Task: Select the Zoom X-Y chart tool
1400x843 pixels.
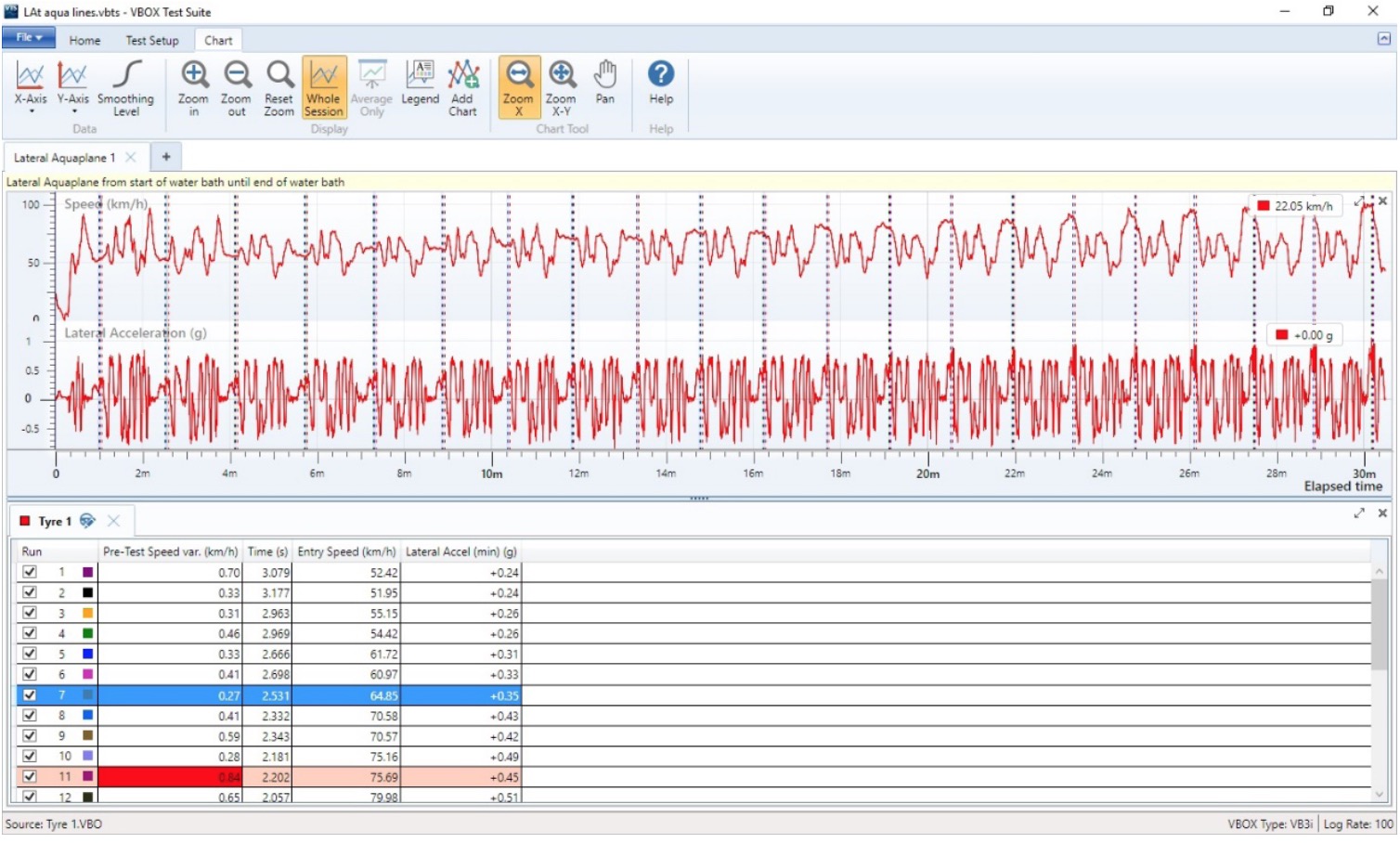Action: pos(561,87)
